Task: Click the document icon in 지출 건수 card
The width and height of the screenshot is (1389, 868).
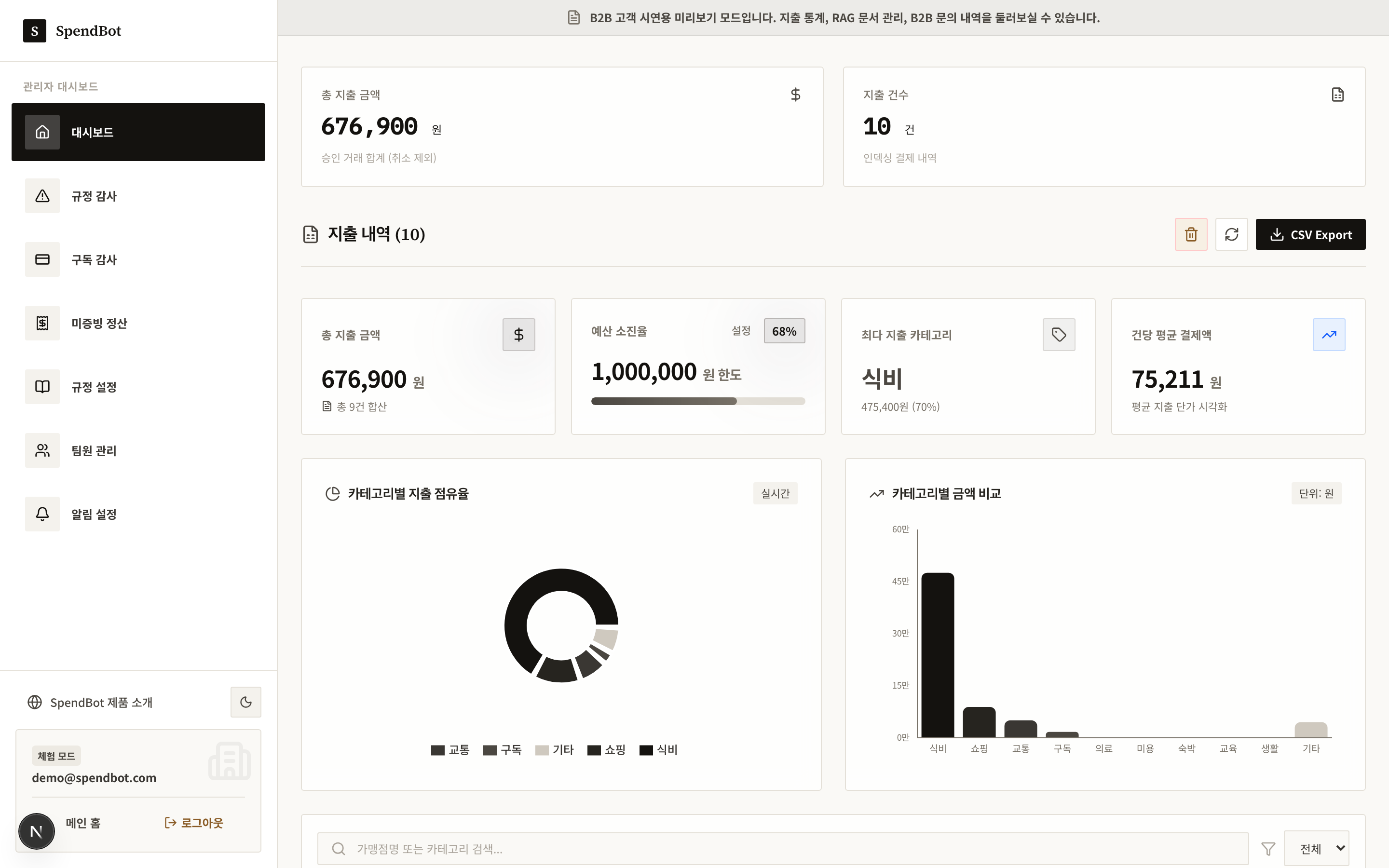Action: click(1337, 95)
